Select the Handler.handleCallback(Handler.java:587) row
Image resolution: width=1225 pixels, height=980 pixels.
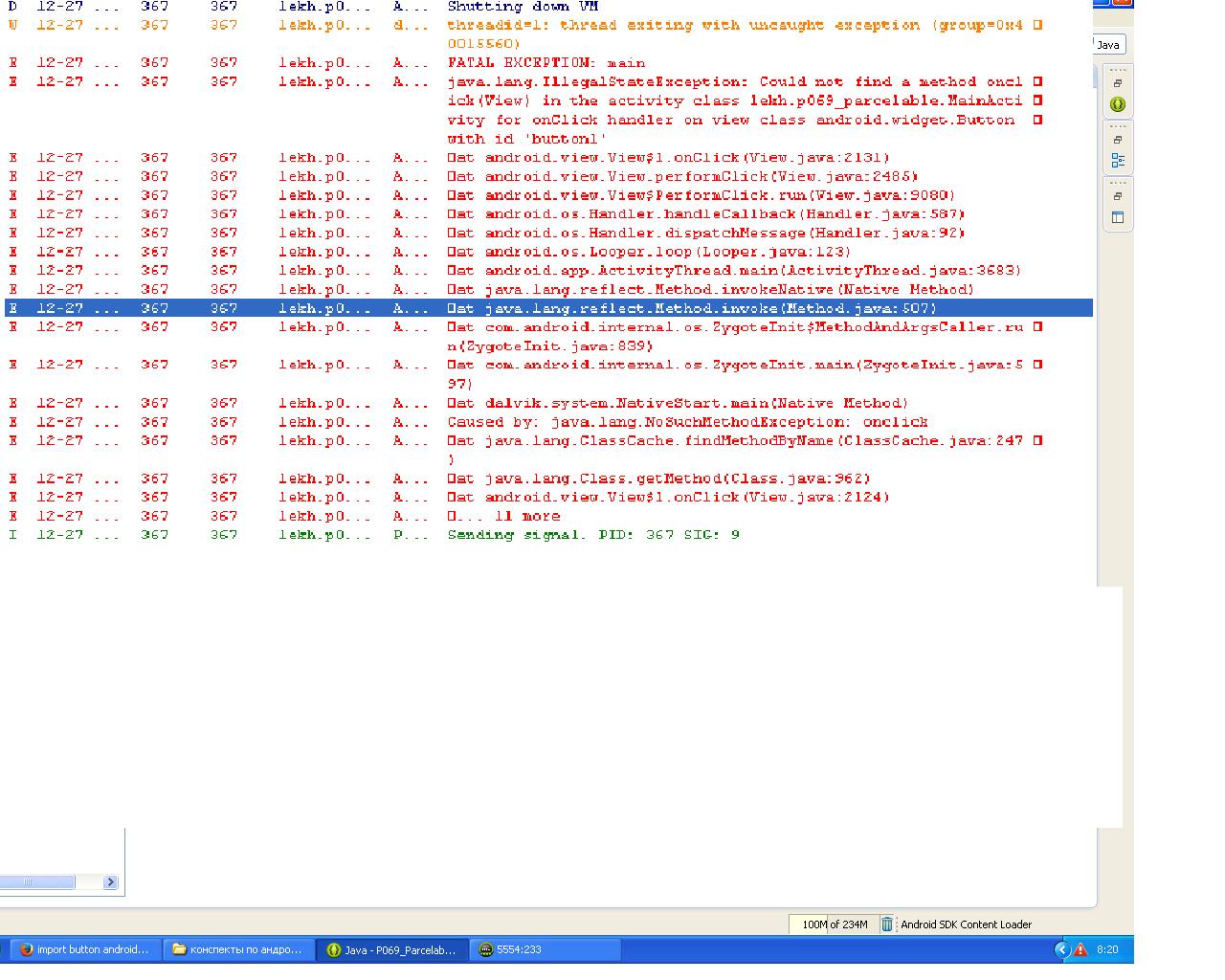(x=548, y=213)
